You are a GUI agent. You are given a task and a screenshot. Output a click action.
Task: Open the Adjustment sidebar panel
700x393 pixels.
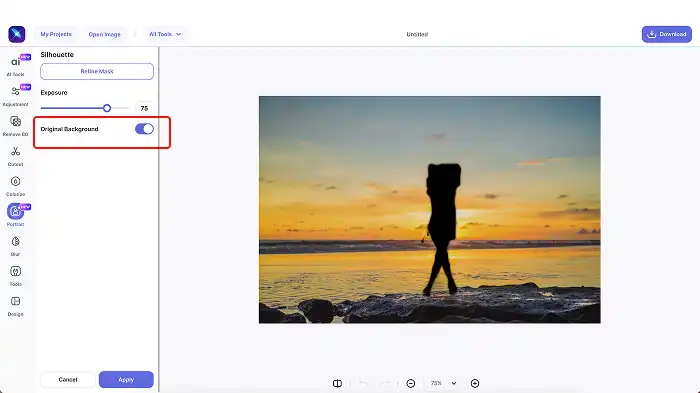click(x=16, y=96)
